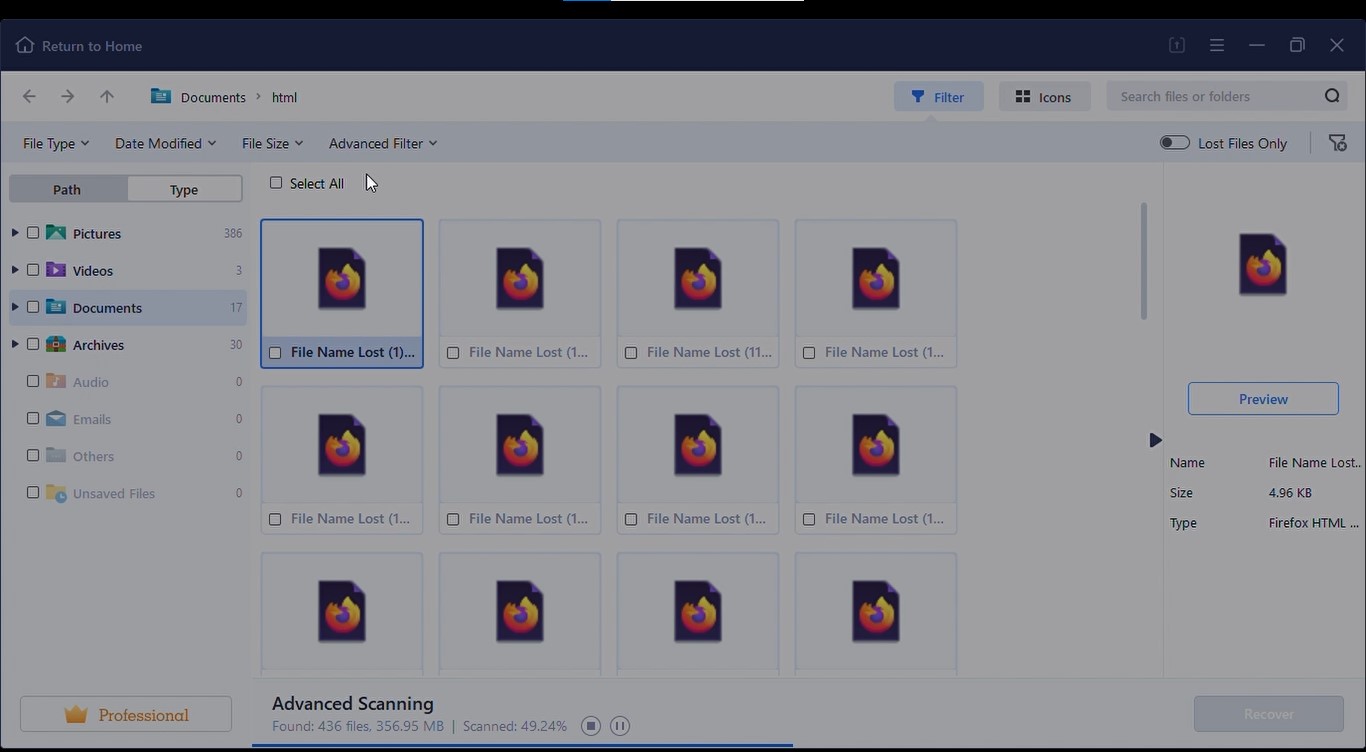Image resolution: width=1366 pixels, height=752 pixels.
Task: Switch to the Type tab
Action: [184, 189]
